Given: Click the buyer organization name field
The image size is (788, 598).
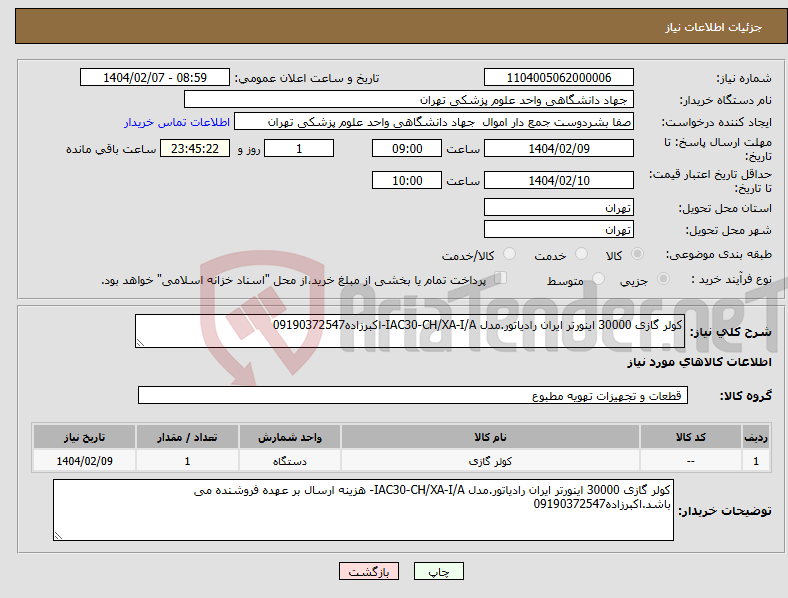Looking at the screenshot, I should (x=409, y=100).
